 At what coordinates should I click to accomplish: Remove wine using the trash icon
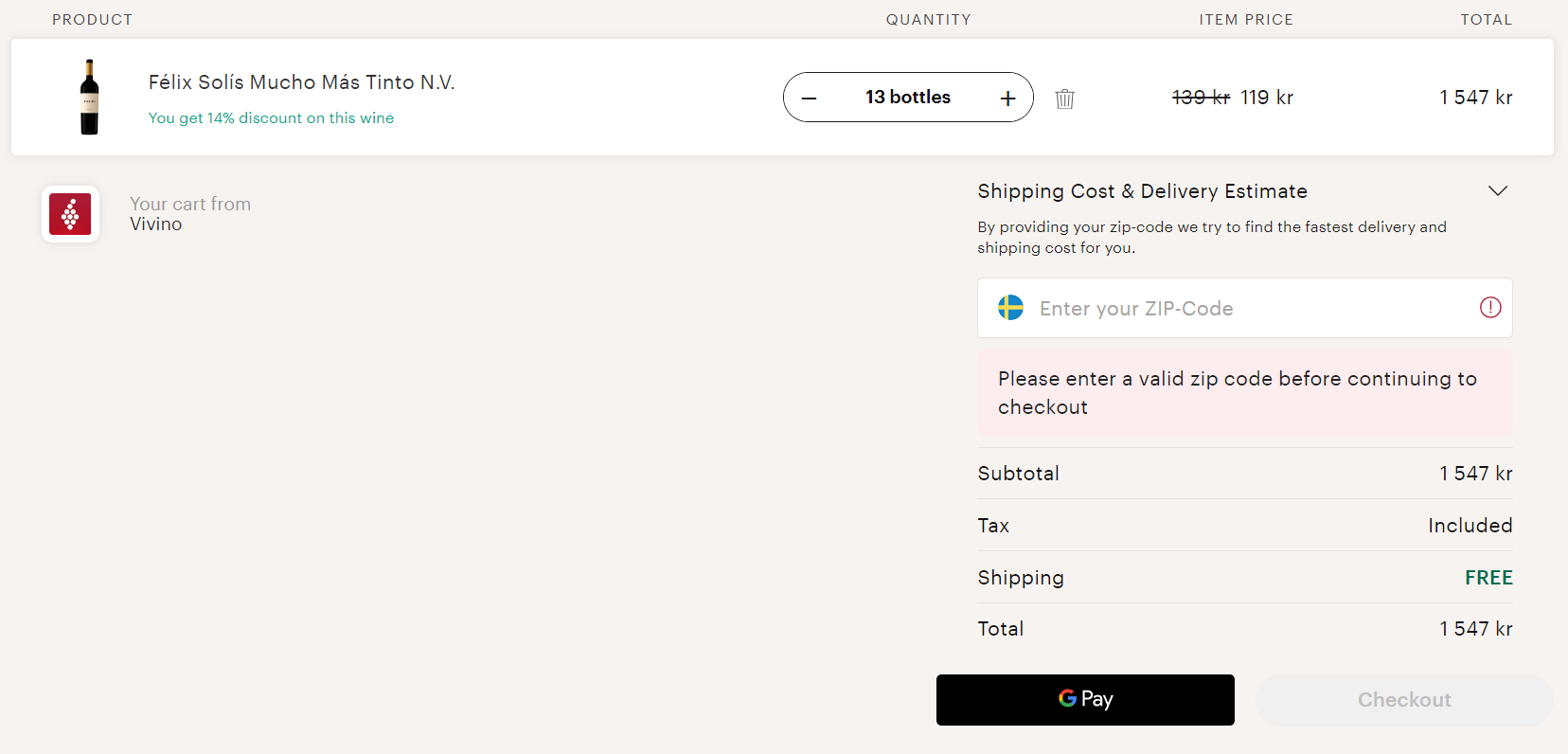1065,99
